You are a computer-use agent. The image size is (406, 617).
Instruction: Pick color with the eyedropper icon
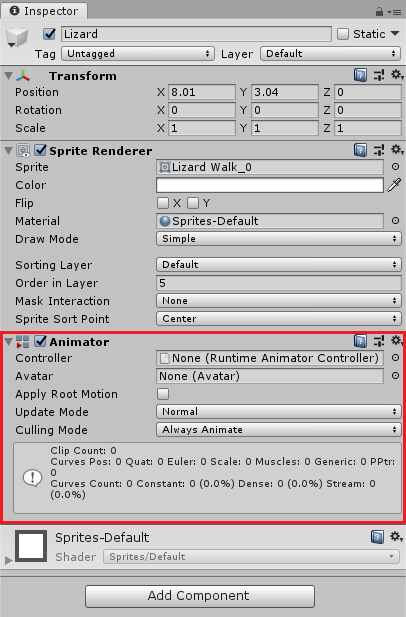pos(394,185)
